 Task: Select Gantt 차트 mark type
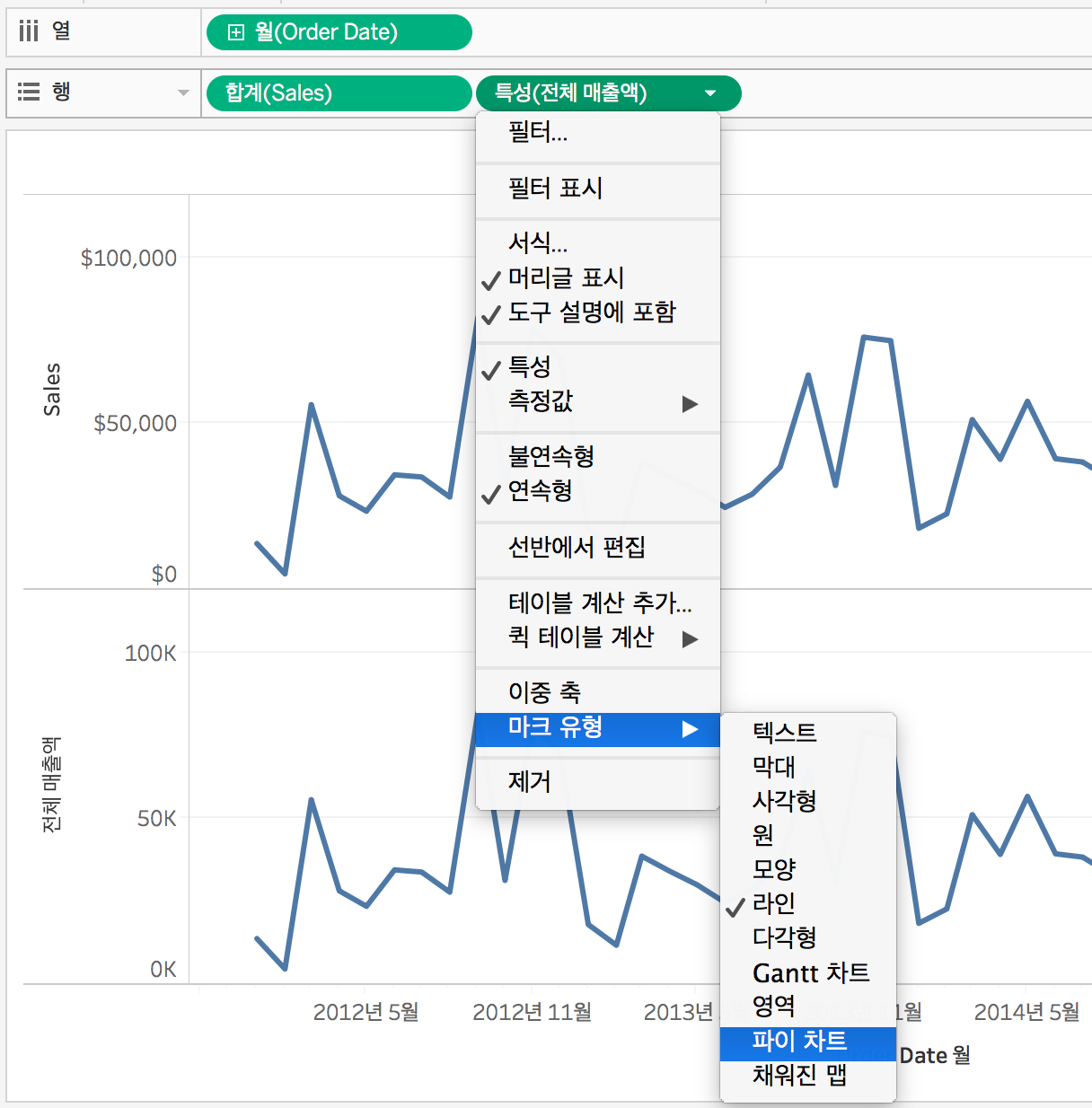pyautogui.click(x=808, y=972)
